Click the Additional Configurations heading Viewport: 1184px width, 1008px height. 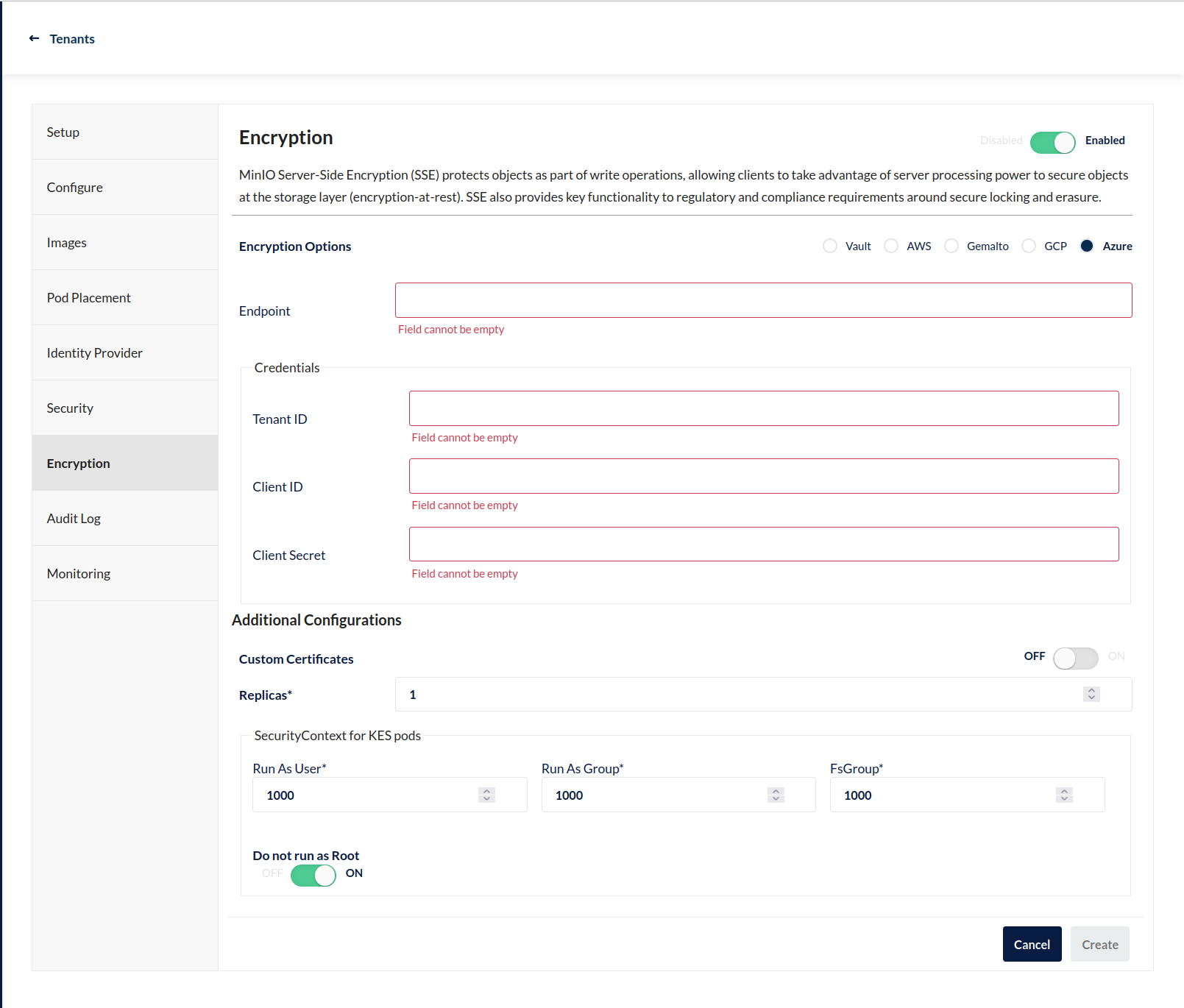click(316, 620)
